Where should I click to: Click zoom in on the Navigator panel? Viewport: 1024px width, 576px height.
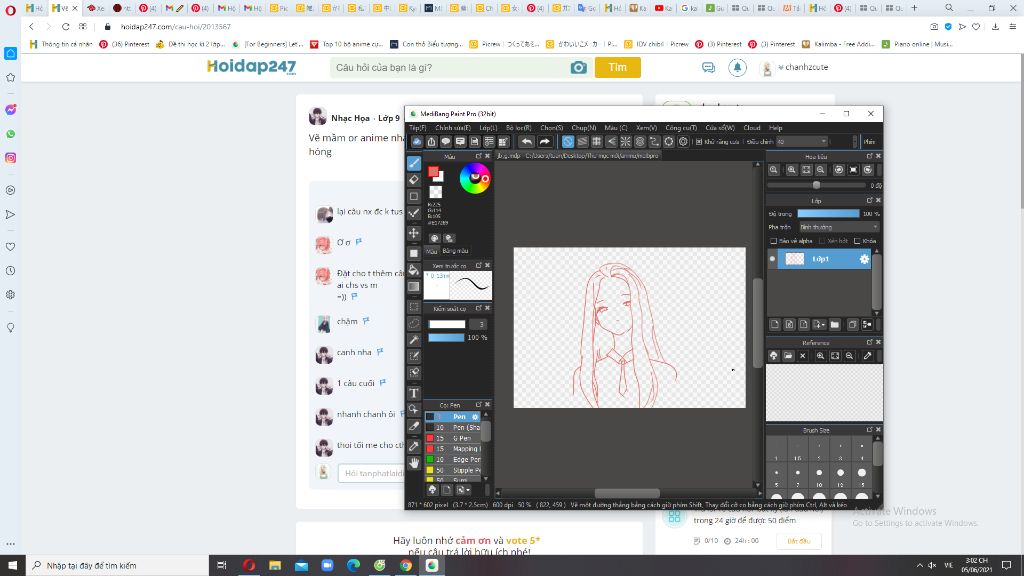pyautogui.click(x=792, y=170)
